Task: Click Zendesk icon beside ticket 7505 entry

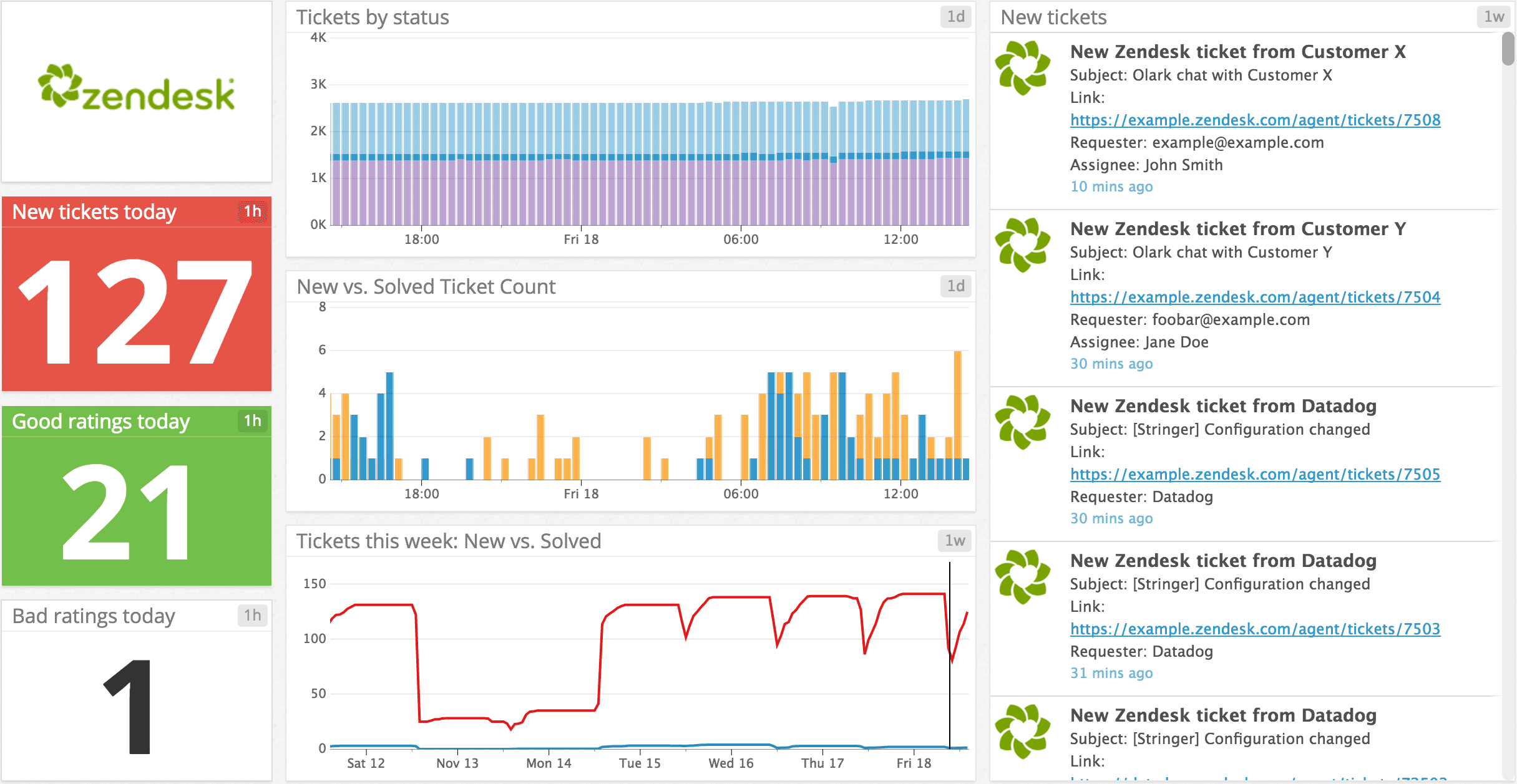Action: [1022, 422]
